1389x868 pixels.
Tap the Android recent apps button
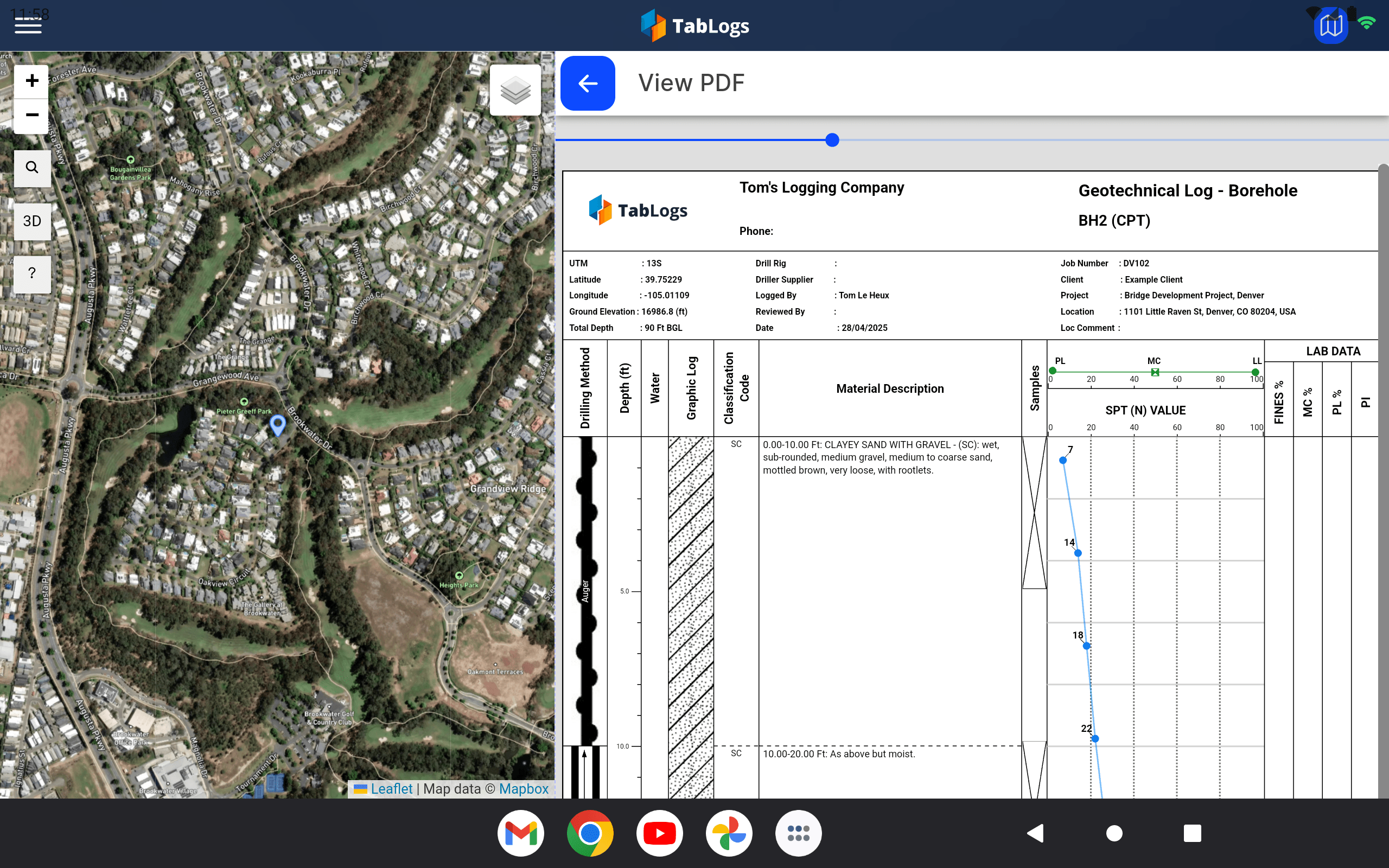click(x=1192, y=833)
